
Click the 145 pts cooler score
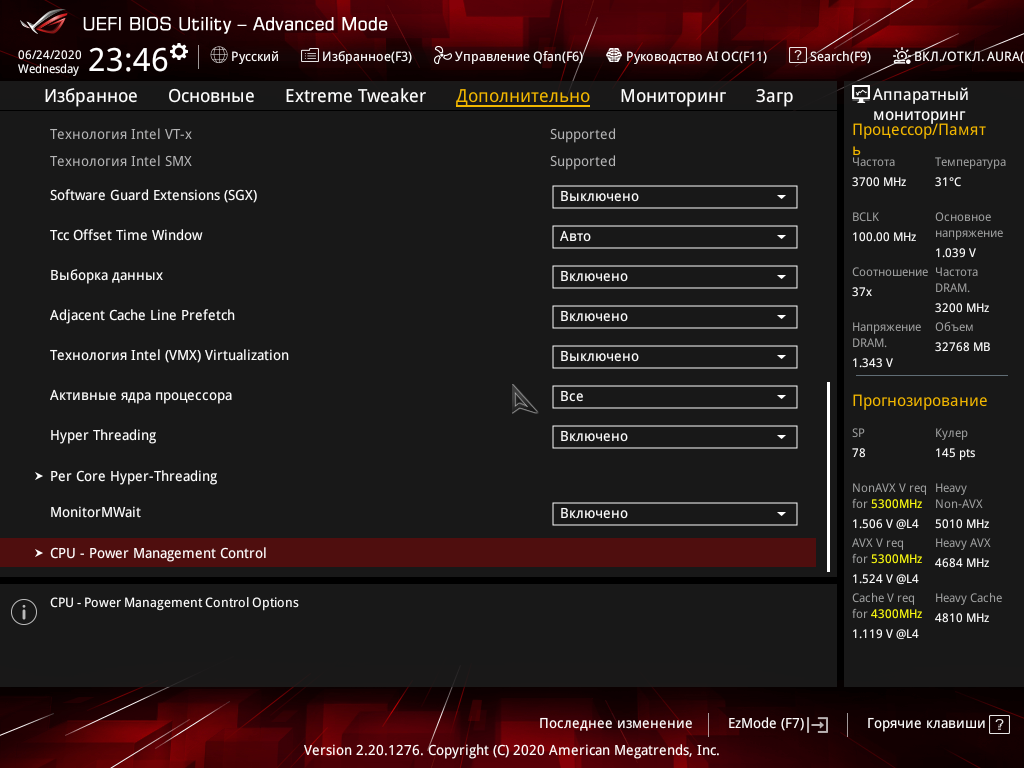coord(955,453)
